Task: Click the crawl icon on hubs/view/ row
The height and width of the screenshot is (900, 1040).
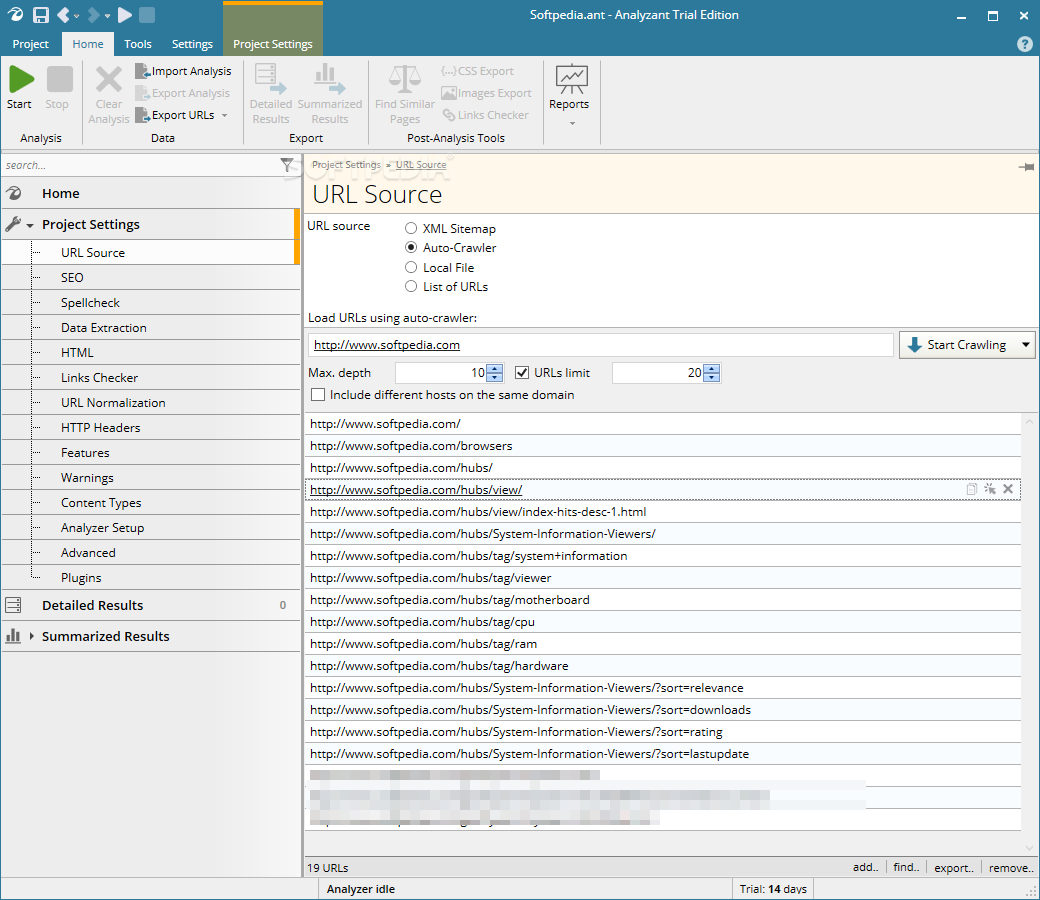Action: pos(990,489)
